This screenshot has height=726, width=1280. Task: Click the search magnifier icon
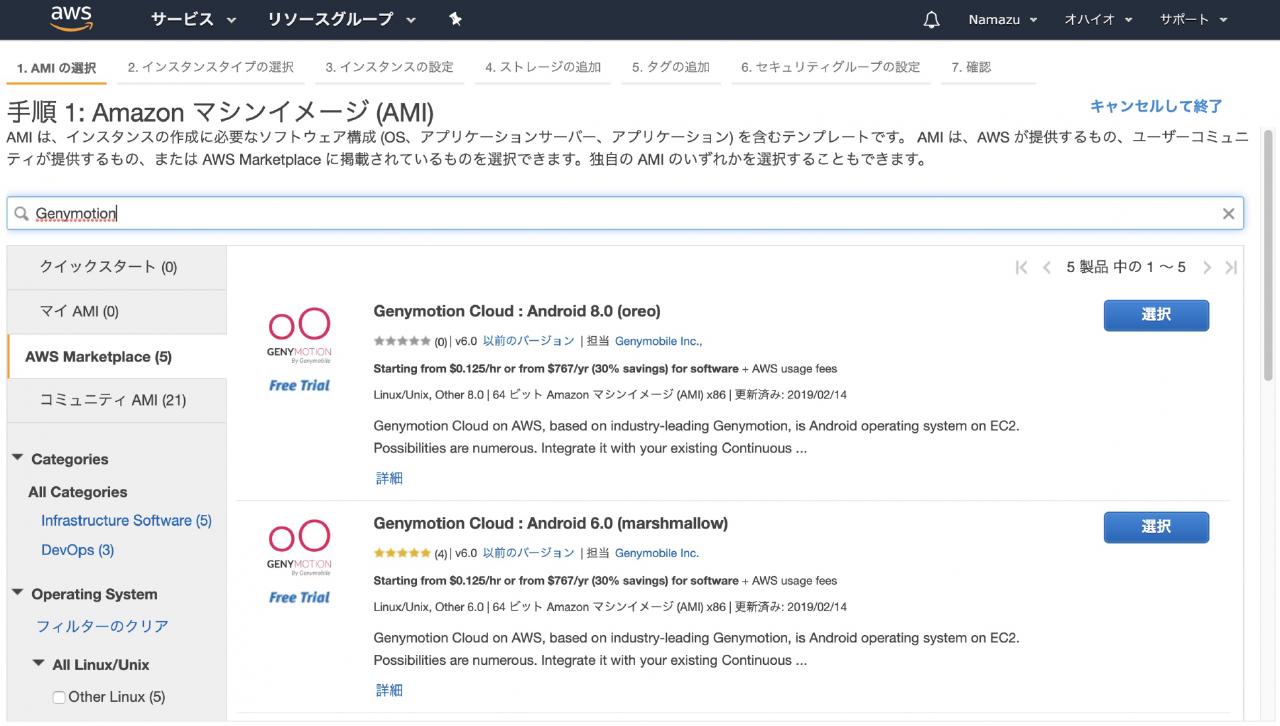click(x=21, y=213)
